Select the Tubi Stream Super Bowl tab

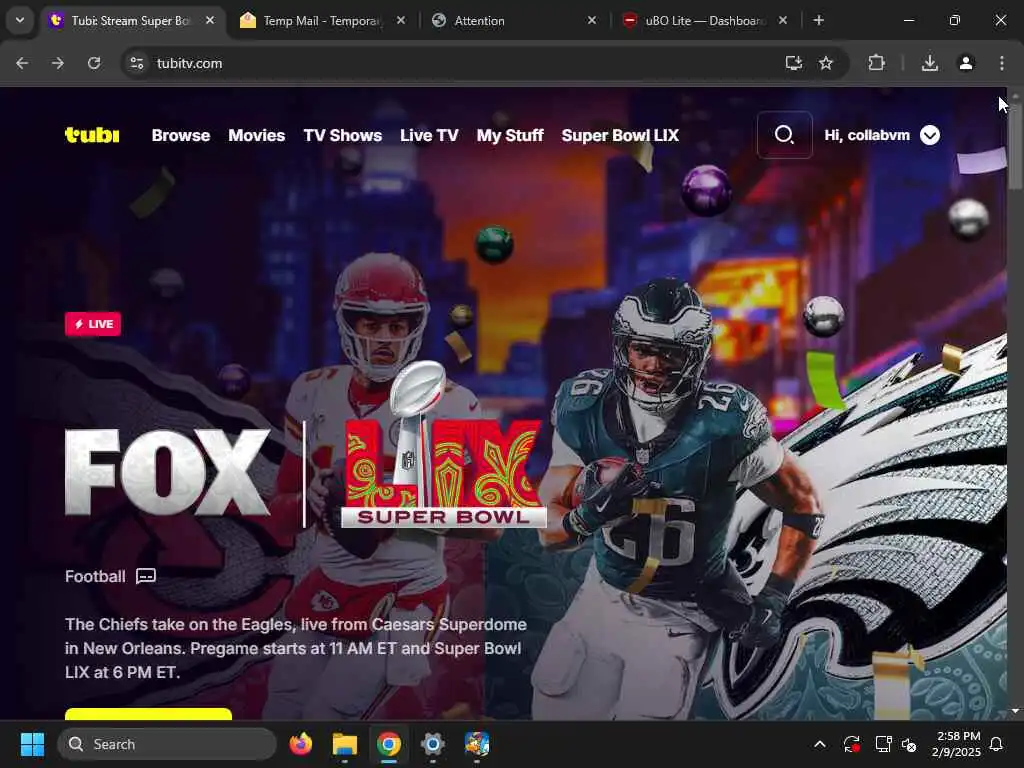click(x=129, y=21)
